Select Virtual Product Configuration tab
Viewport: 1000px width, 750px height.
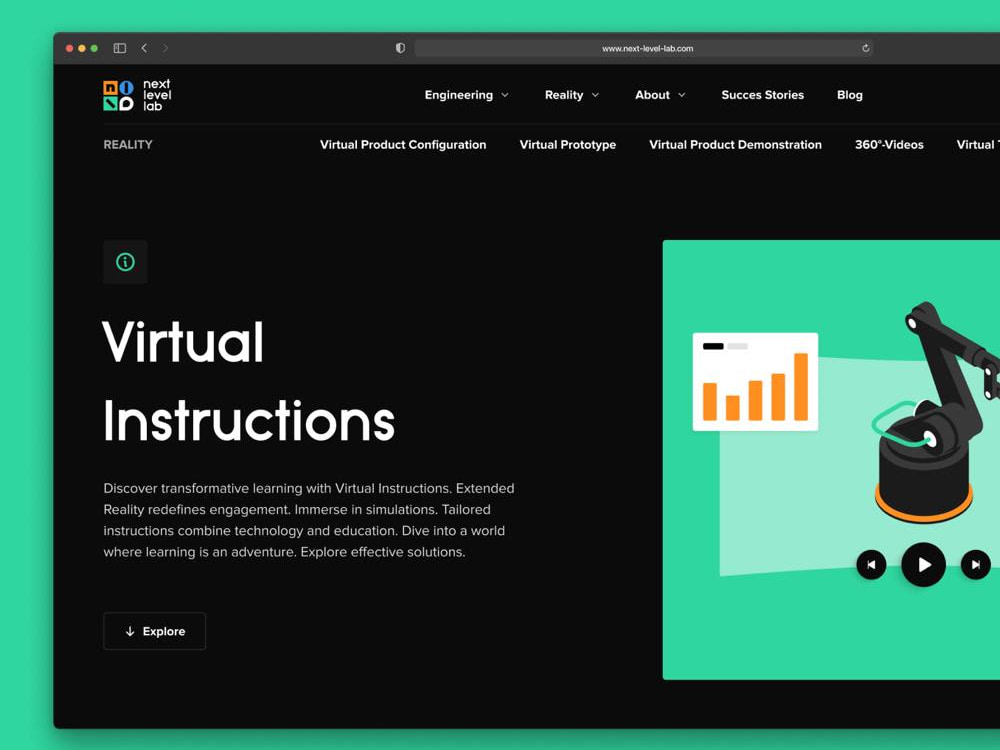point(403,145)
